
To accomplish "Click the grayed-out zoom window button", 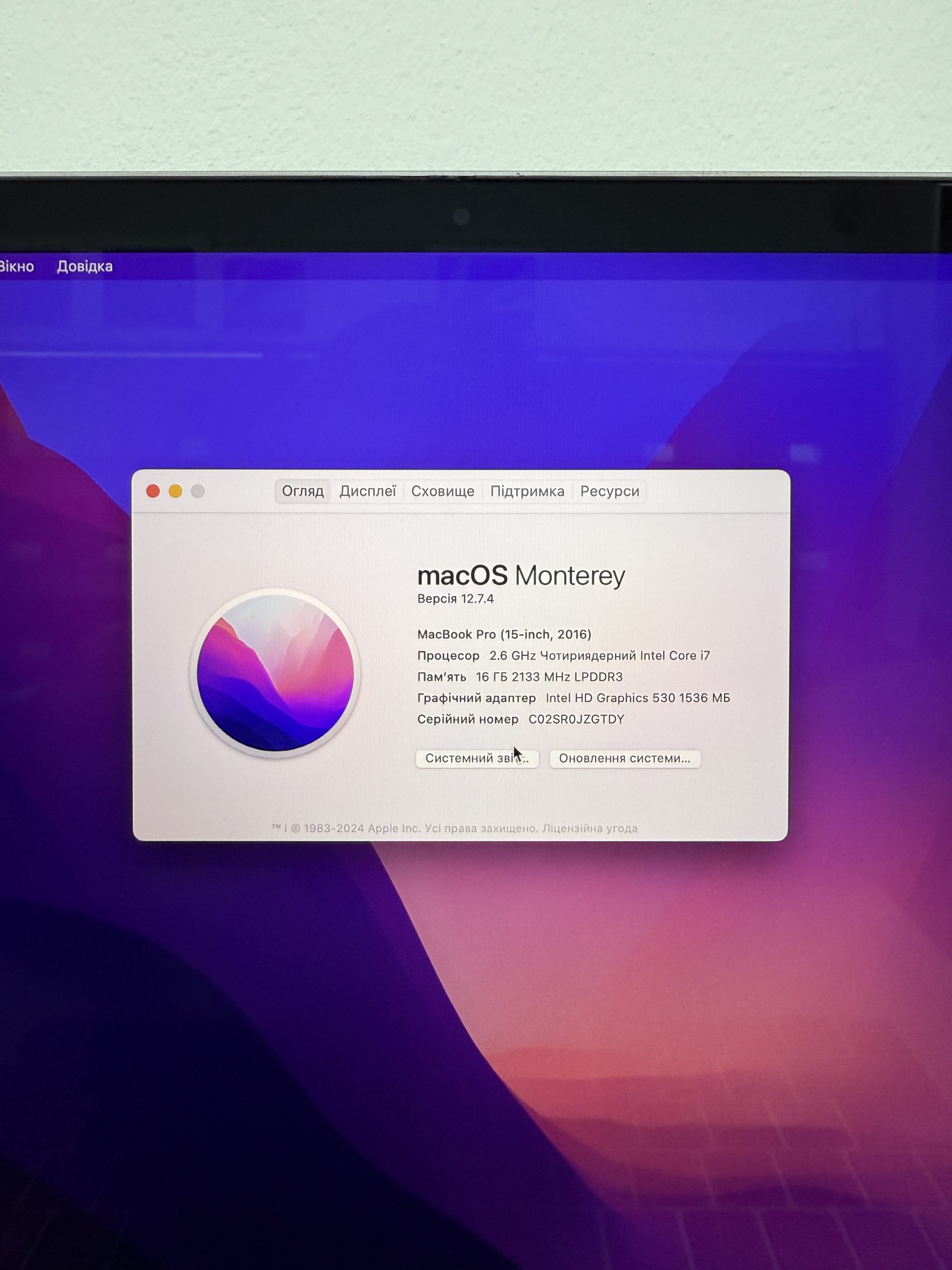I will click(198, 491).
